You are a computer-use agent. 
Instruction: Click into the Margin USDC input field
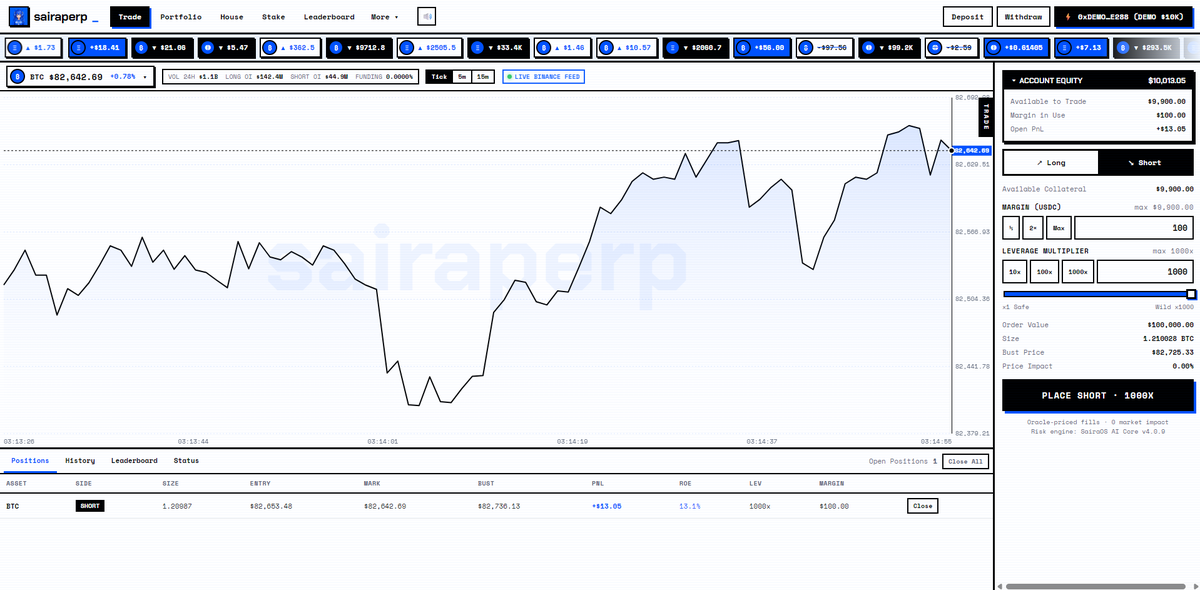(x=1133, y=229)
